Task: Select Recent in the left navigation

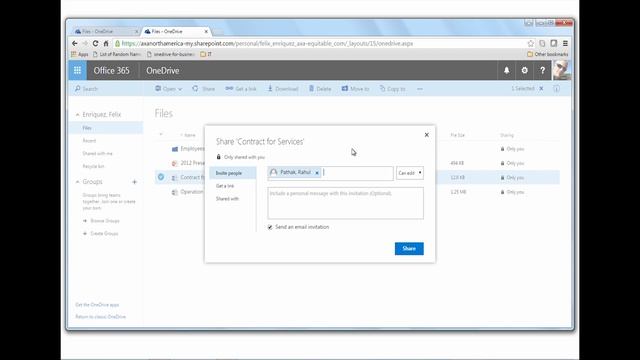Action: pyautogui.click(x=89, y=140)
